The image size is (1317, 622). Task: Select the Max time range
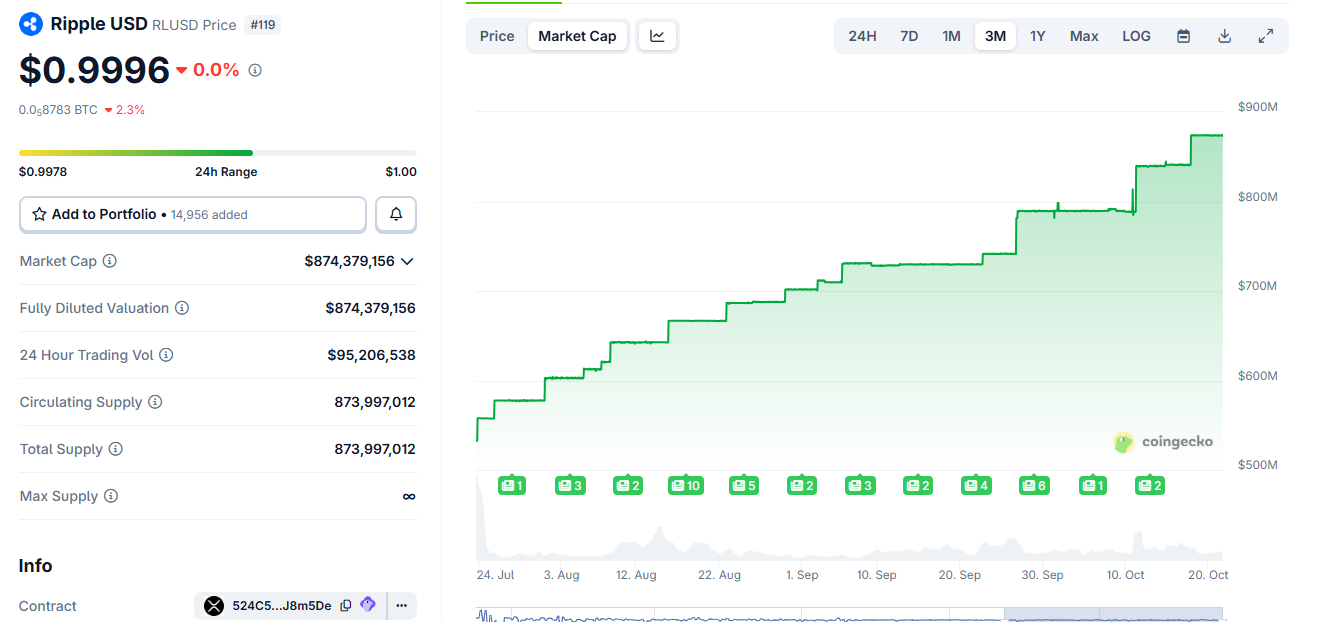[x=1084, y=36]
